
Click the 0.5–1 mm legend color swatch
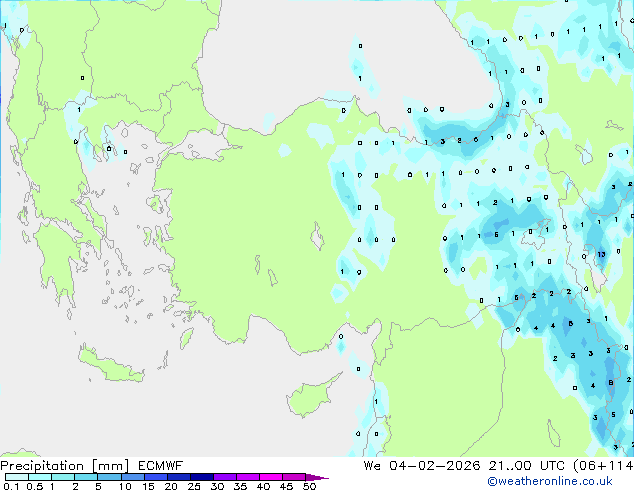point(40,477)
